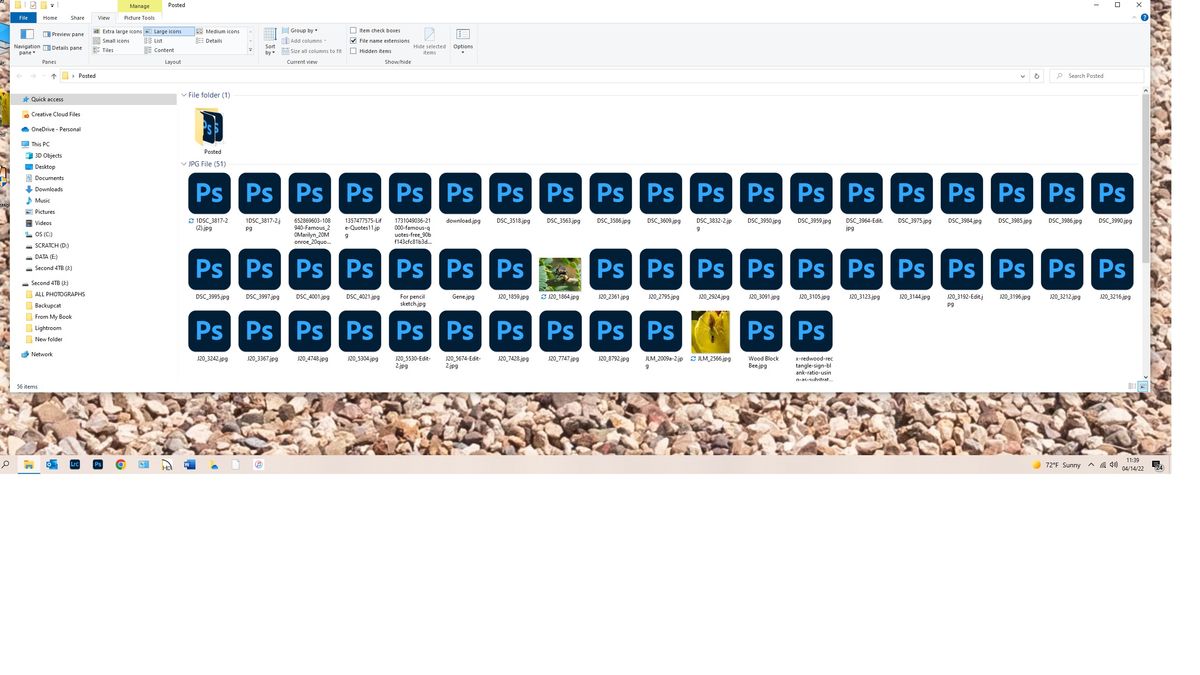Collapse the File folder (1) group
This screenshot has width=1200, height=675.
(x=184, y=95)
